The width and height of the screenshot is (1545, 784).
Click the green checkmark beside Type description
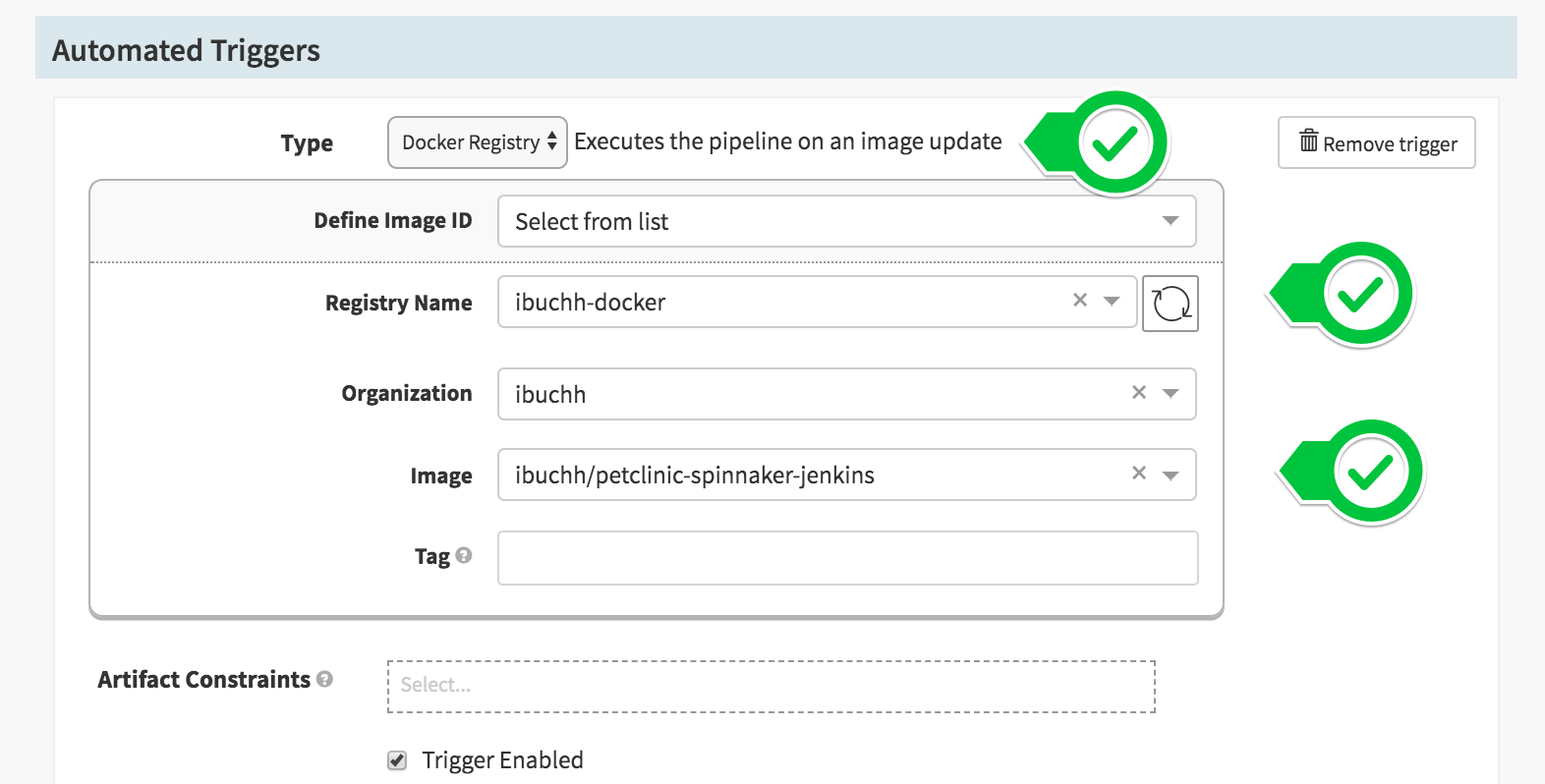pos(1116,144)
